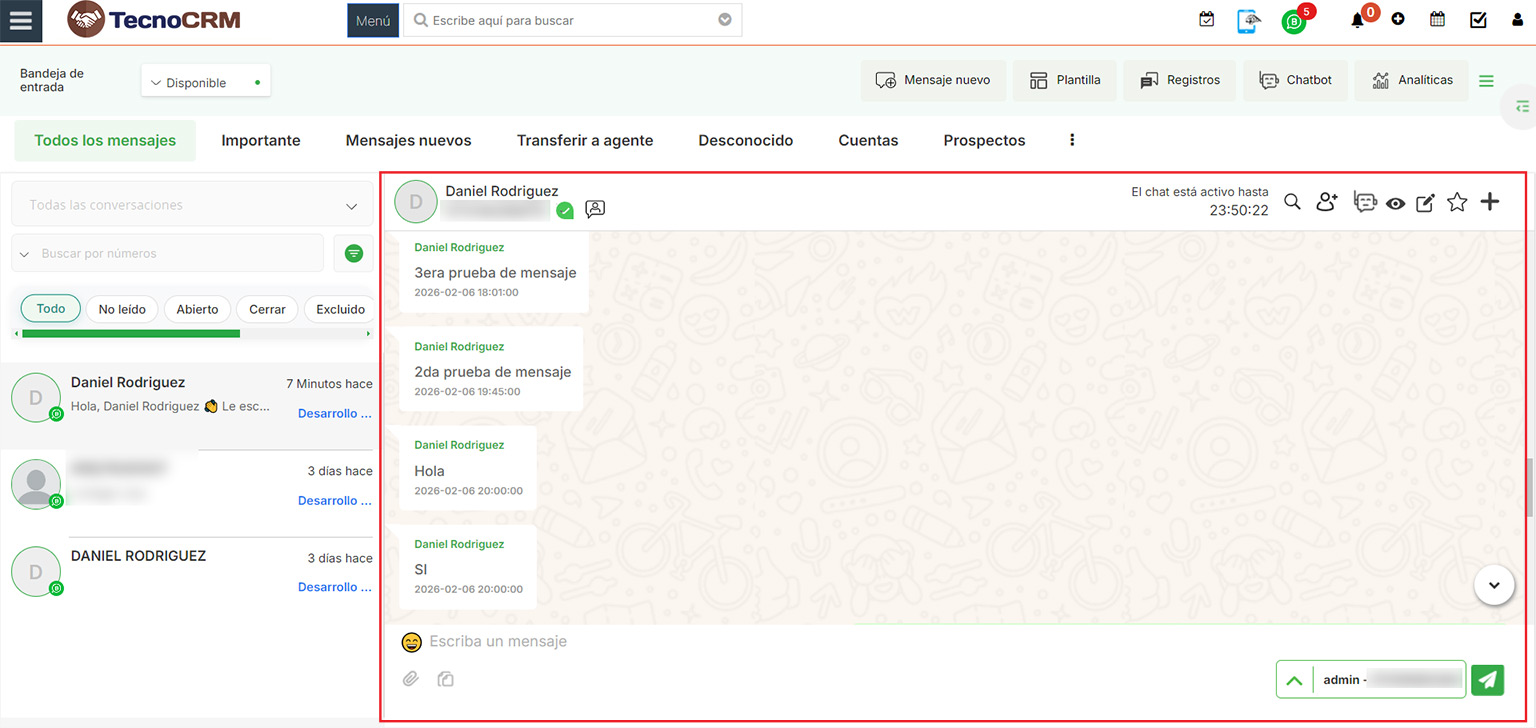Toggle the eye visibility icon in chat header

[x=1395, y=203]
